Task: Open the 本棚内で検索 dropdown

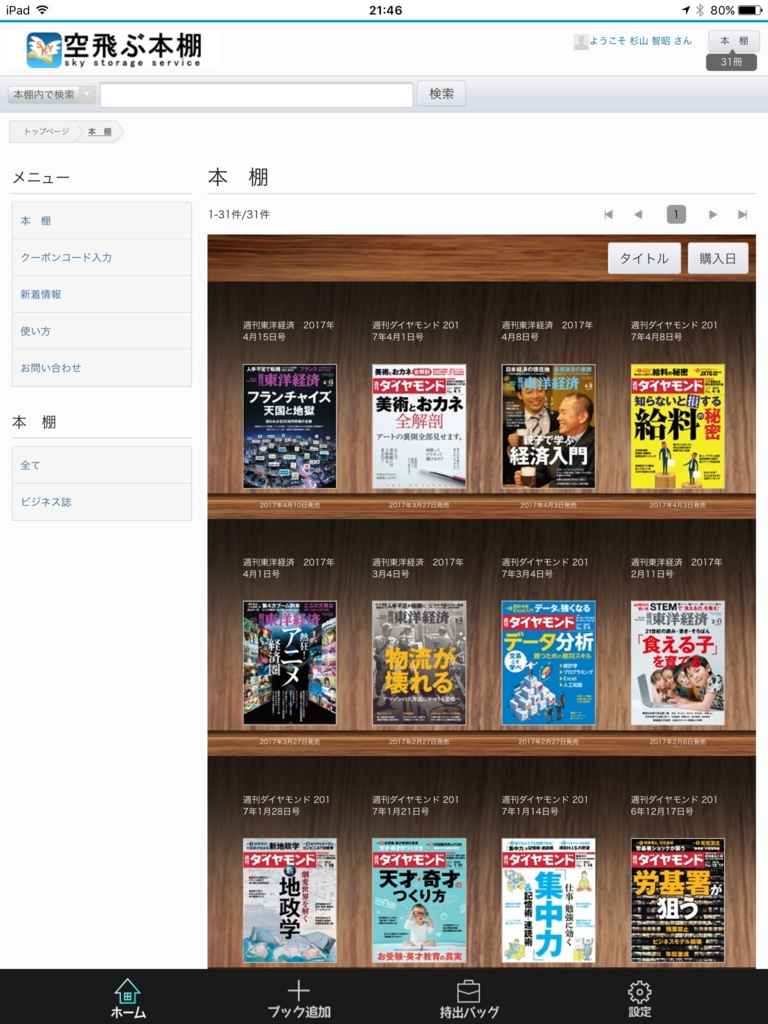Action: coord(52,95)
